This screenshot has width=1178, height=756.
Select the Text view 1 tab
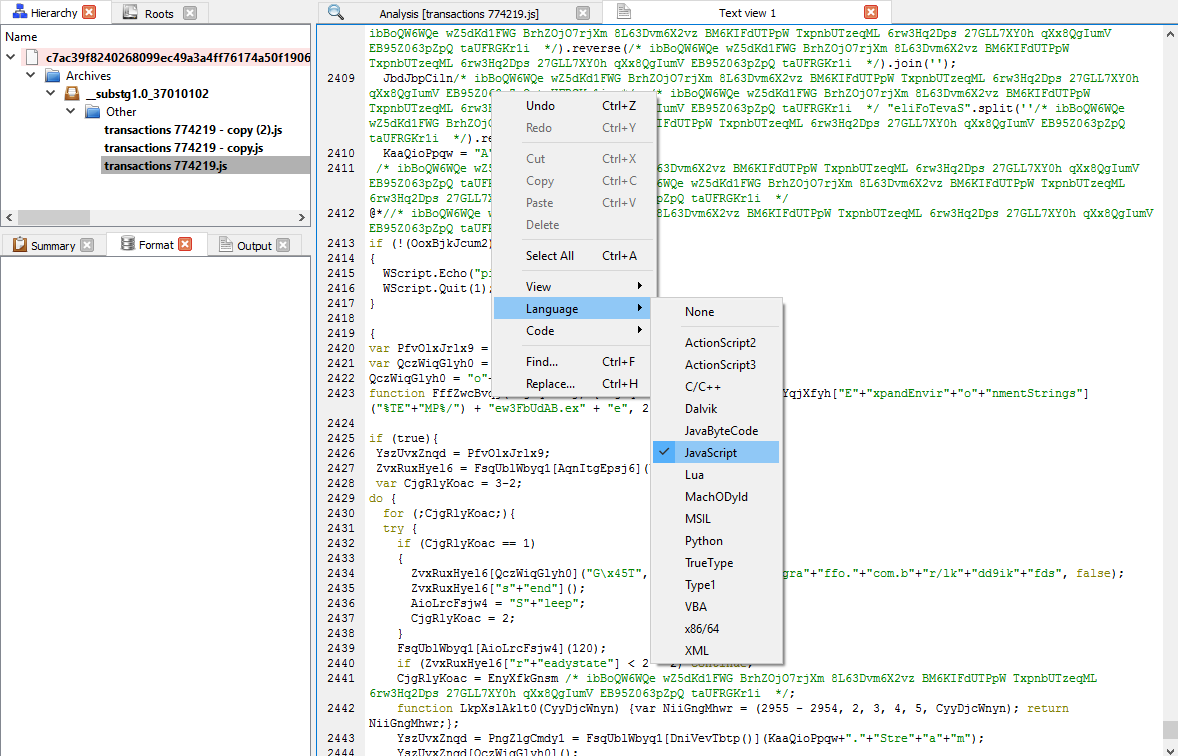[x=747, y=12]
